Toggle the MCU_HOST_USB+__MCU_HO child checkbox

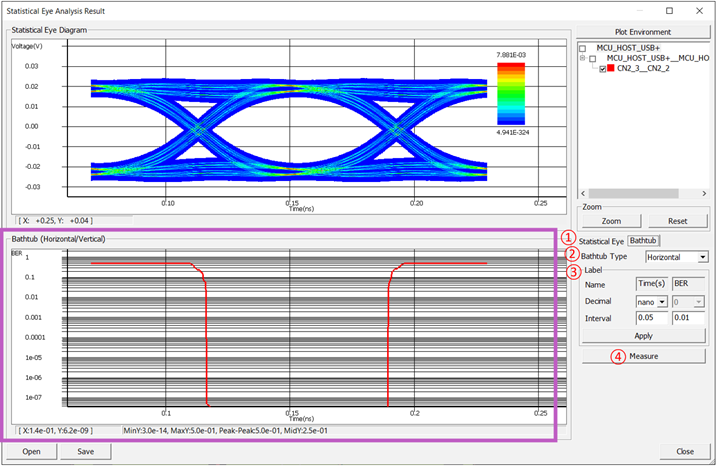[593, 59]
